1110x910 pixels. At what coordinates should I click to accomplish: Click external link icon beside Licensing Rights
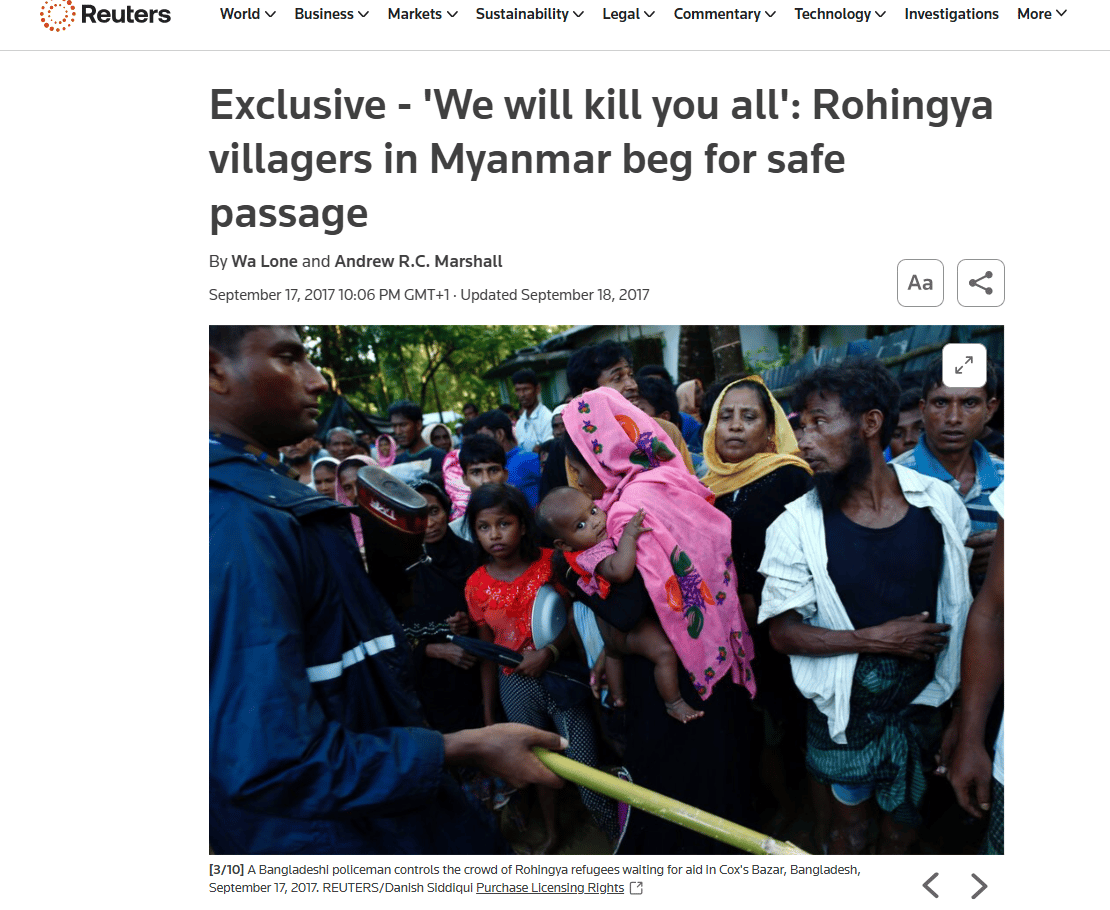[x=636, y=888]
